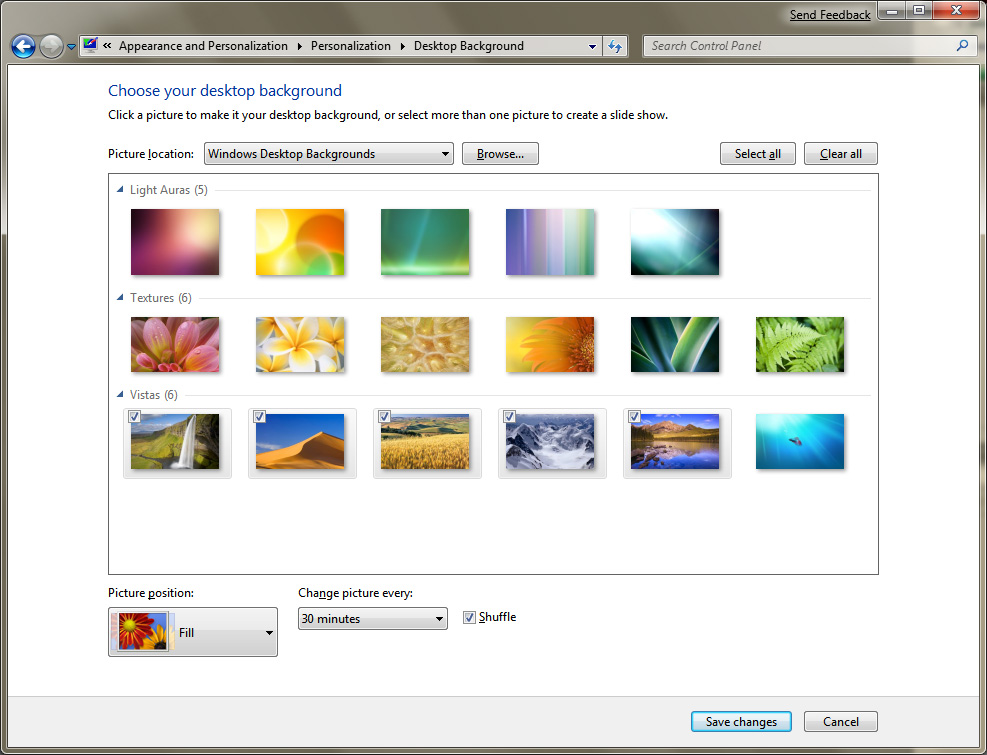Collapse the Textures group

tap(120, 297)
